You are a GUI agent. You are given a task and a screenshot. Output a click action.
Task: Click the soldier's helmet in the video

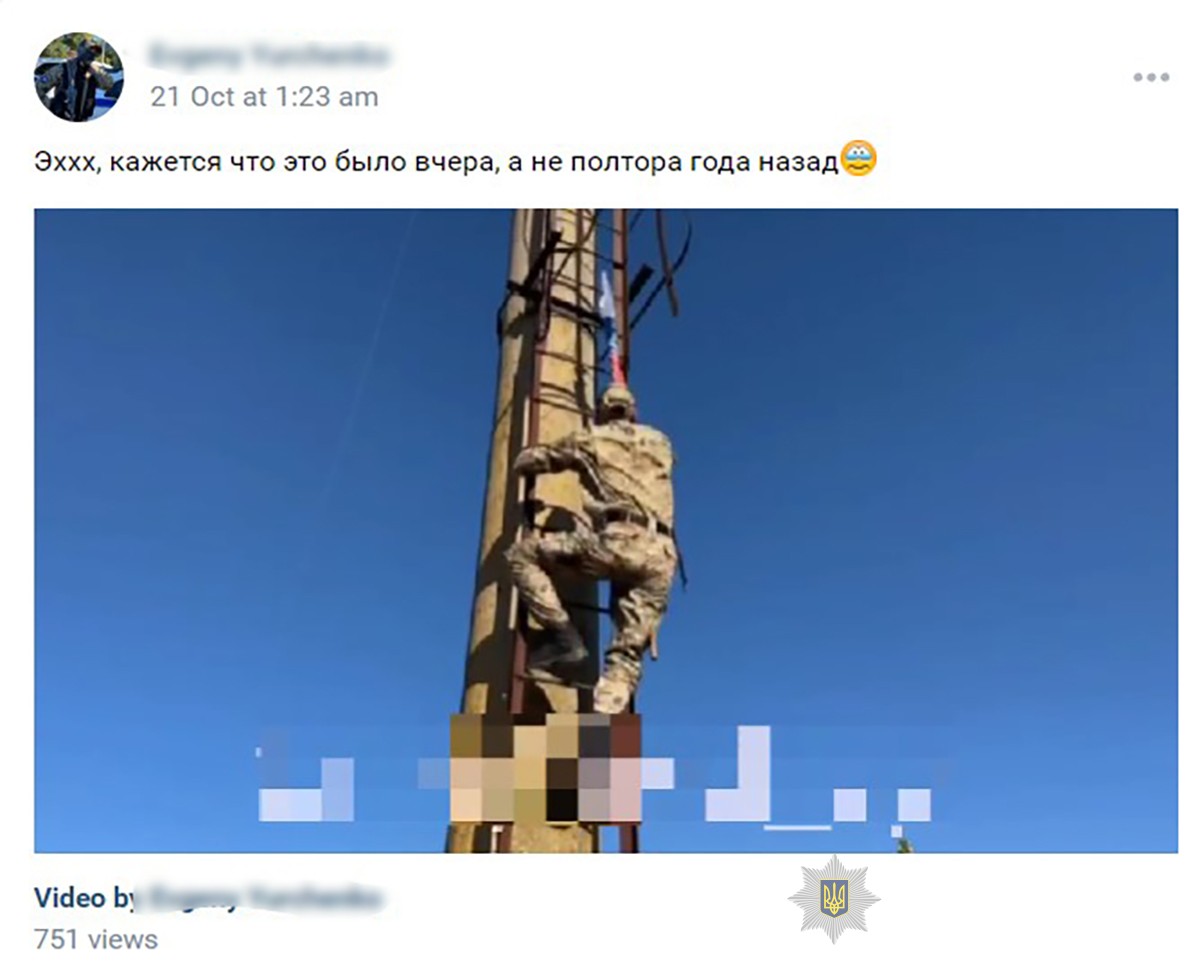pyautogui.click(x=618, y=403)
